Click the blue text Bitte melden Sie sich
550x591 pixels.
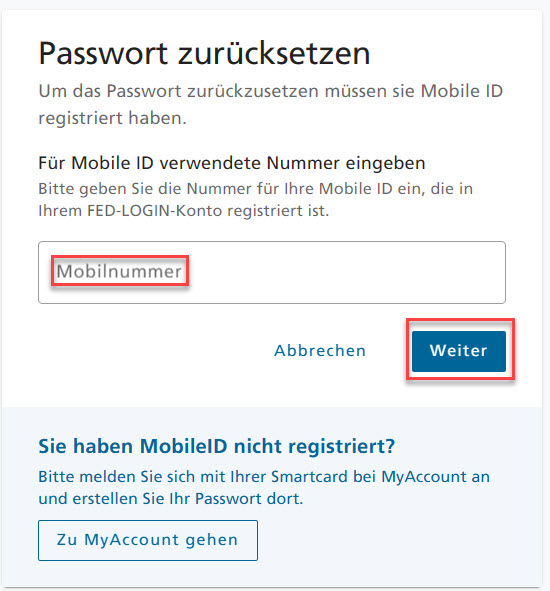coord(264,488)
